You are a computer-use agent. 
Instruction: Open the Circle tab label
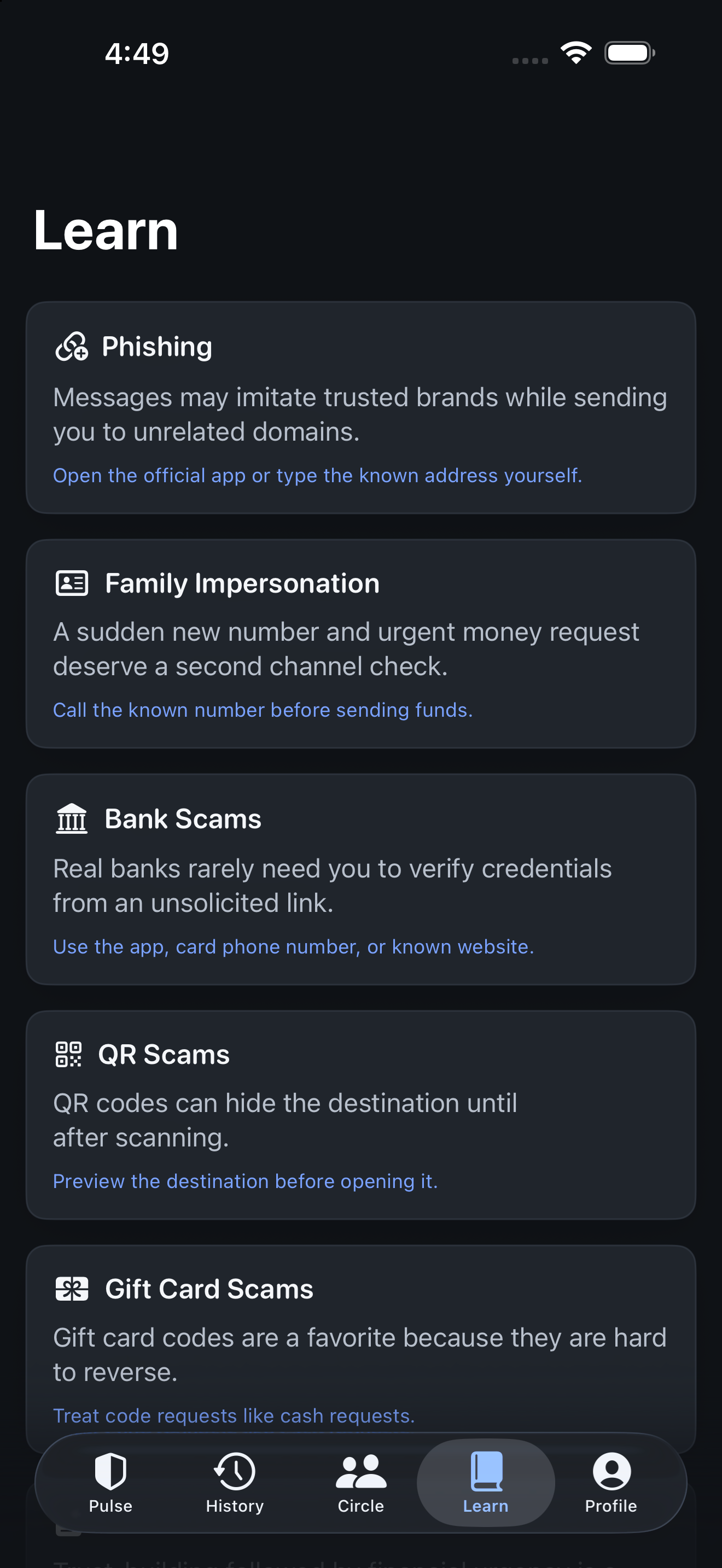361,1506
